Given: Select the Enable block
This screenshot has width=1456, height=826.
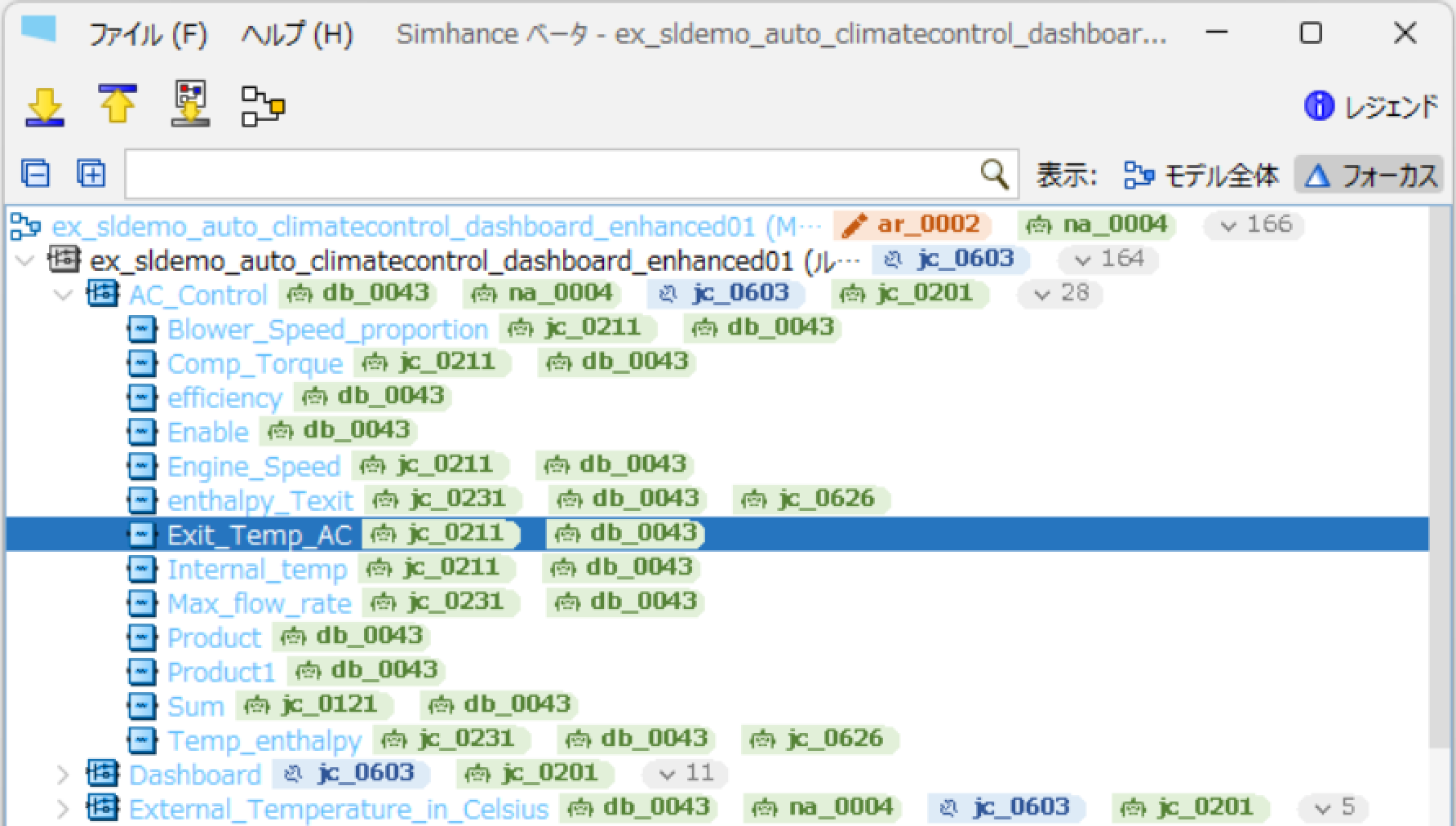Looking at the screenshot, I should (208, 432).
